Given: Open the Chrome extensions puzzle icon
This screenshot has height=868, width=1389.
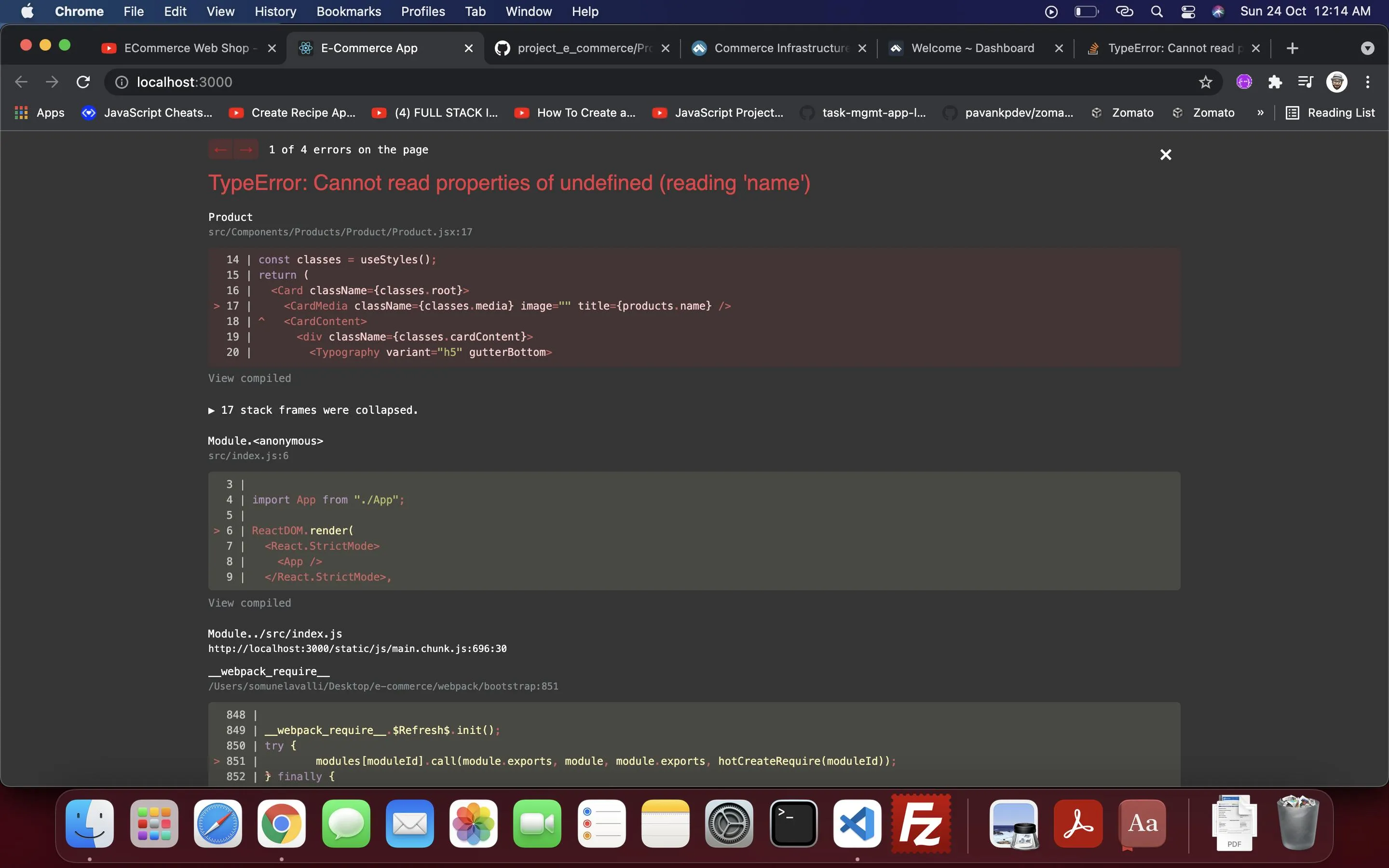Looking at the screenshot, I should point(1275,82).
